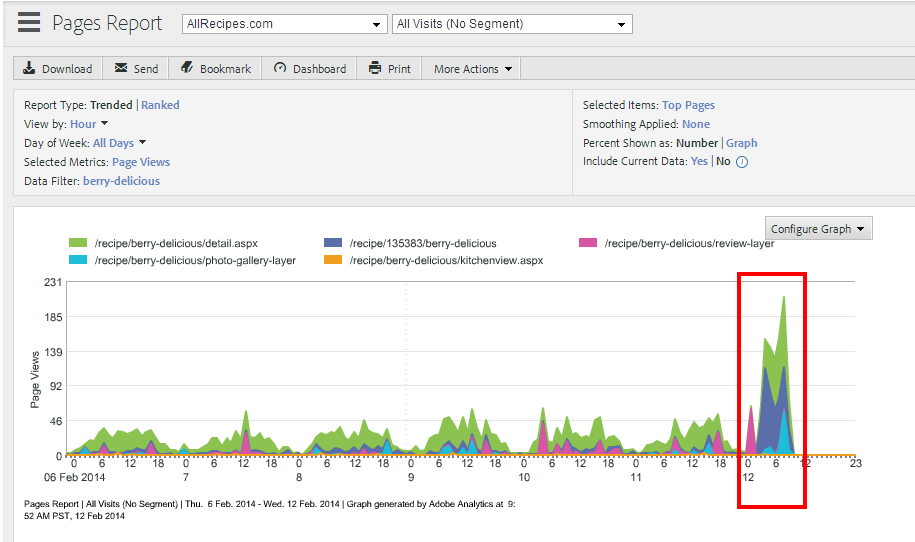Click the Page Views metrics link
The width and height of the screenshot is (915, 542).
pos(141,162)
